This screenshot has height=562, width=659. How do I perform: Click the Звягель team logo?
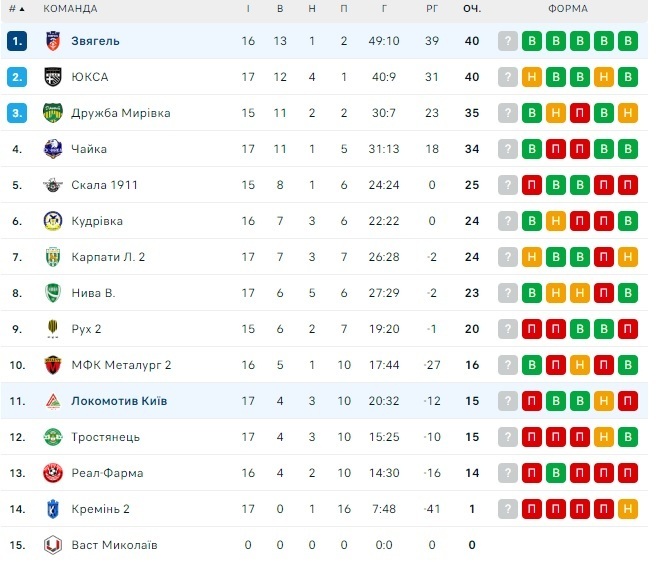(54, 41)
